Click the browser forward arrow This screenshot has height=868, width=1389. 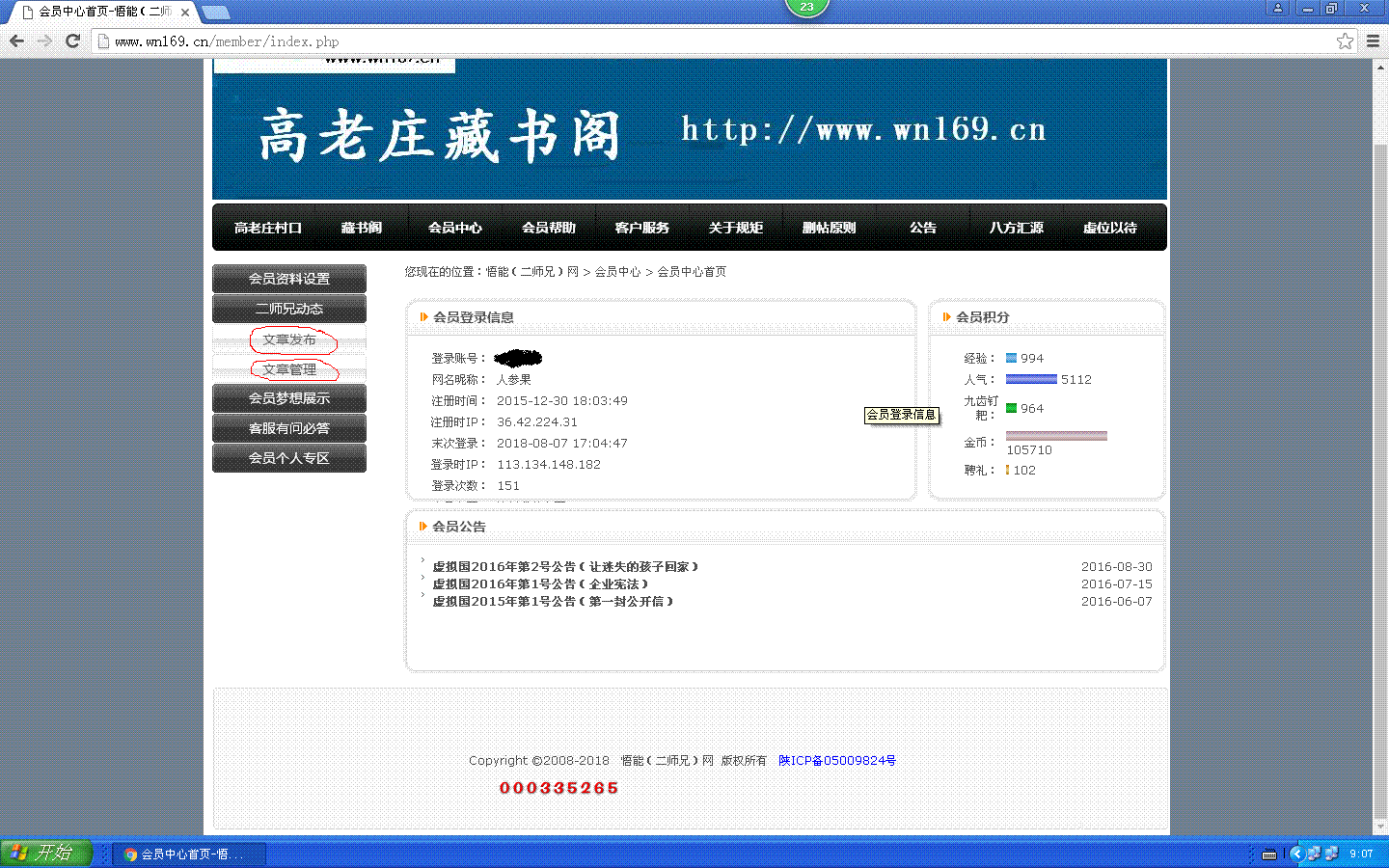pos(44,41)
